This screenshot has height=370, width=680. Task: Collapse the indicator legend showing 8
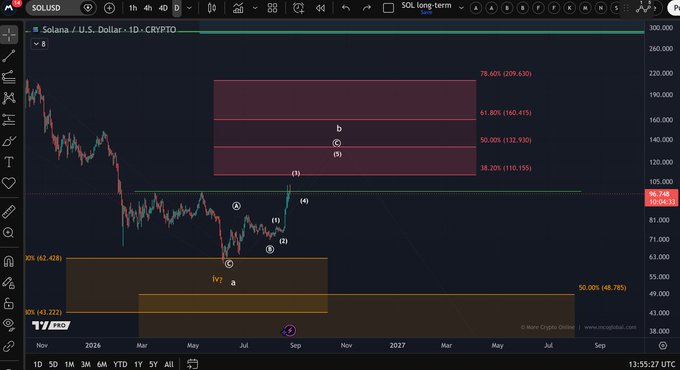pyautogui.click(x=39, y=44)
